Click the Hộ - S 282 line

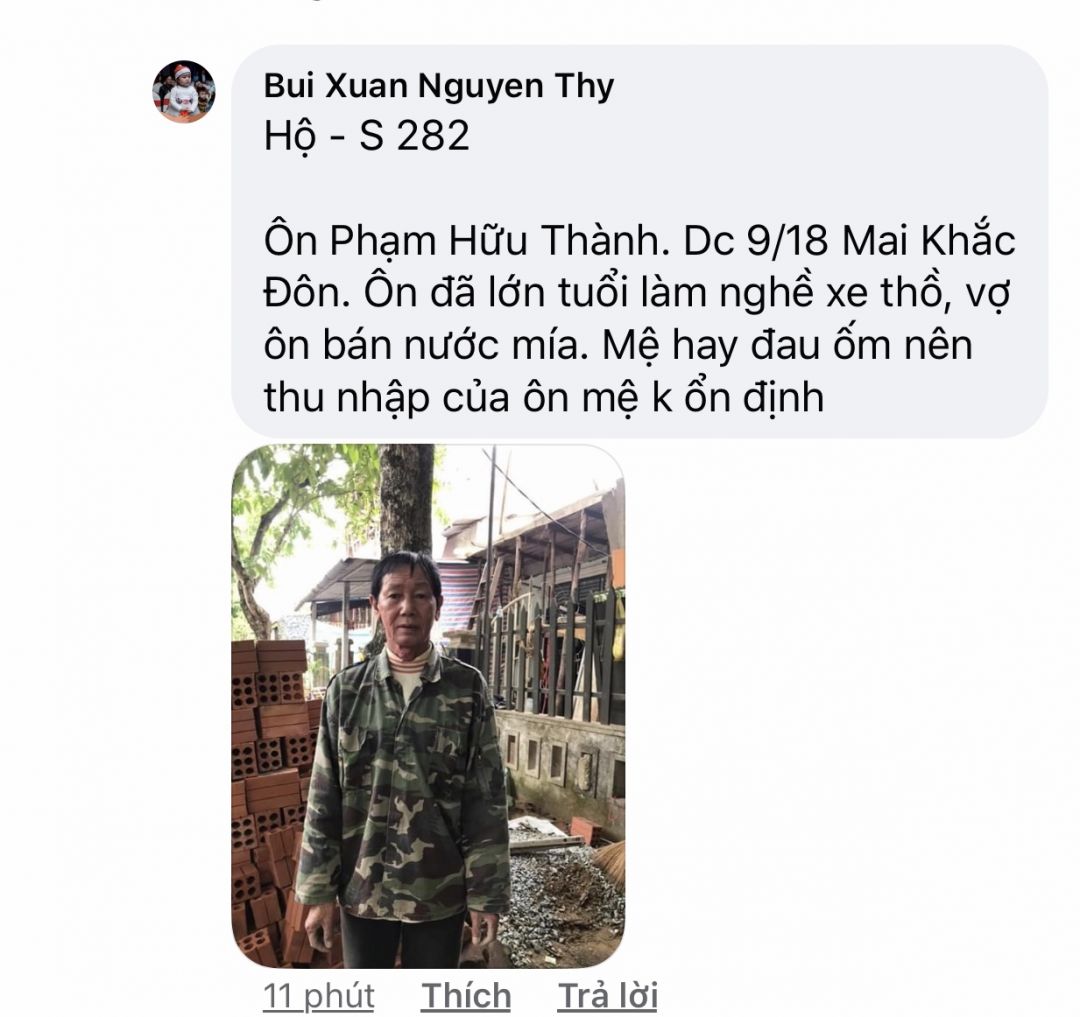(x=366, y=136)
